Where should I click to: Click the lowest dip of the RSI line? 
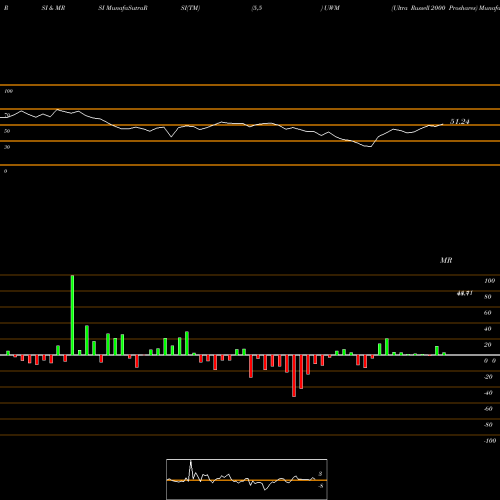click(x=370, y=146)
